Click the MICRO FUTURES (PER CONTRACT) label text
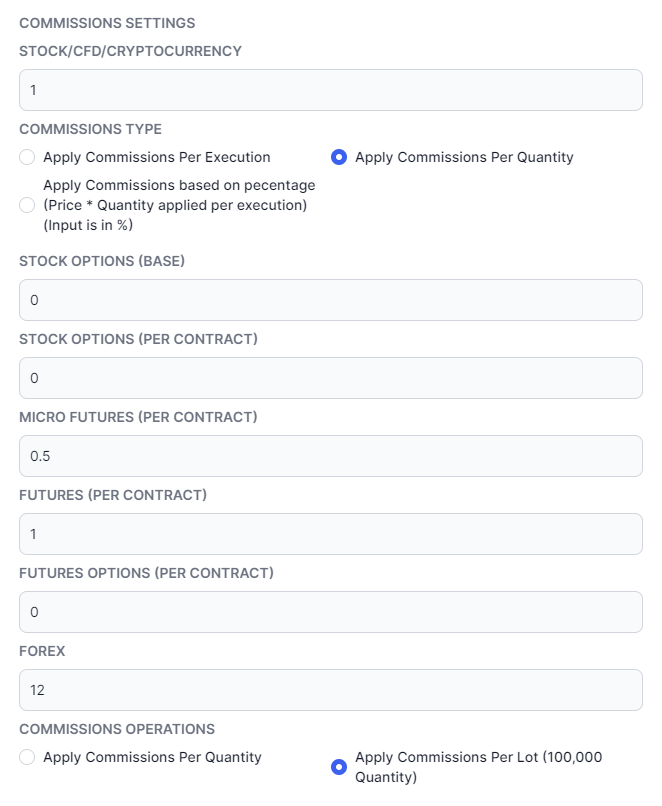 tap(138, 417)
